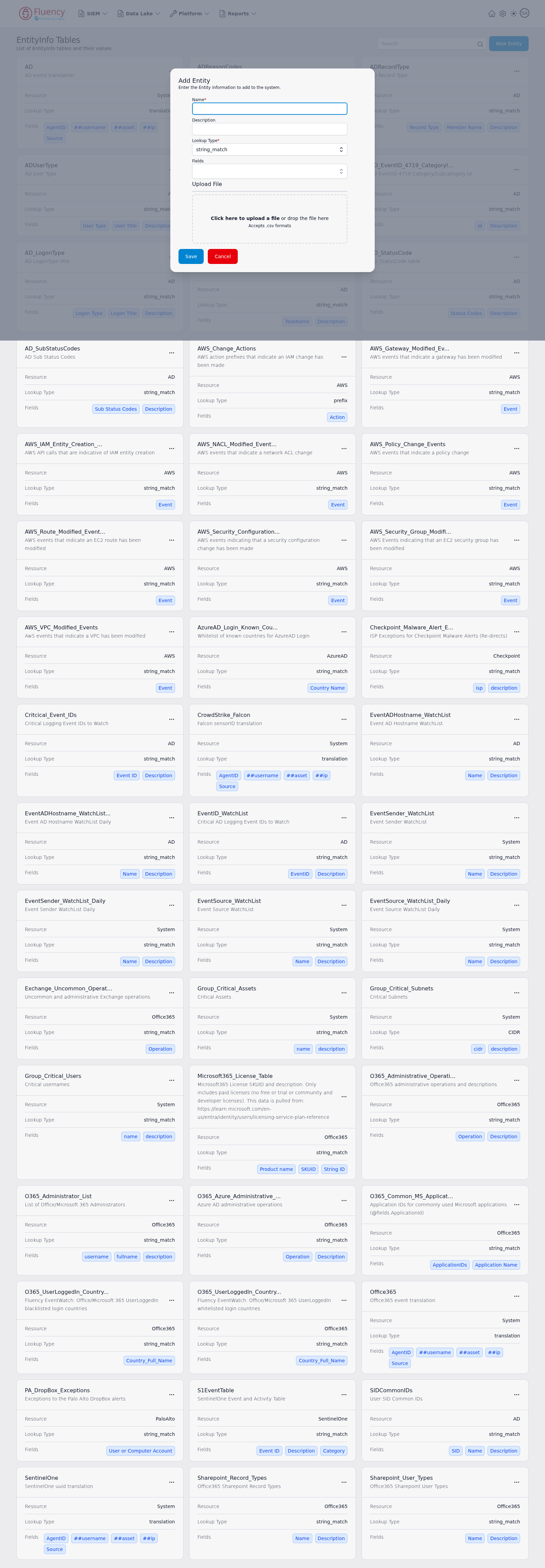Open the Data Lake menu
The height and width of the screenshot is (1568, 545).
click(x=139, y=13)
